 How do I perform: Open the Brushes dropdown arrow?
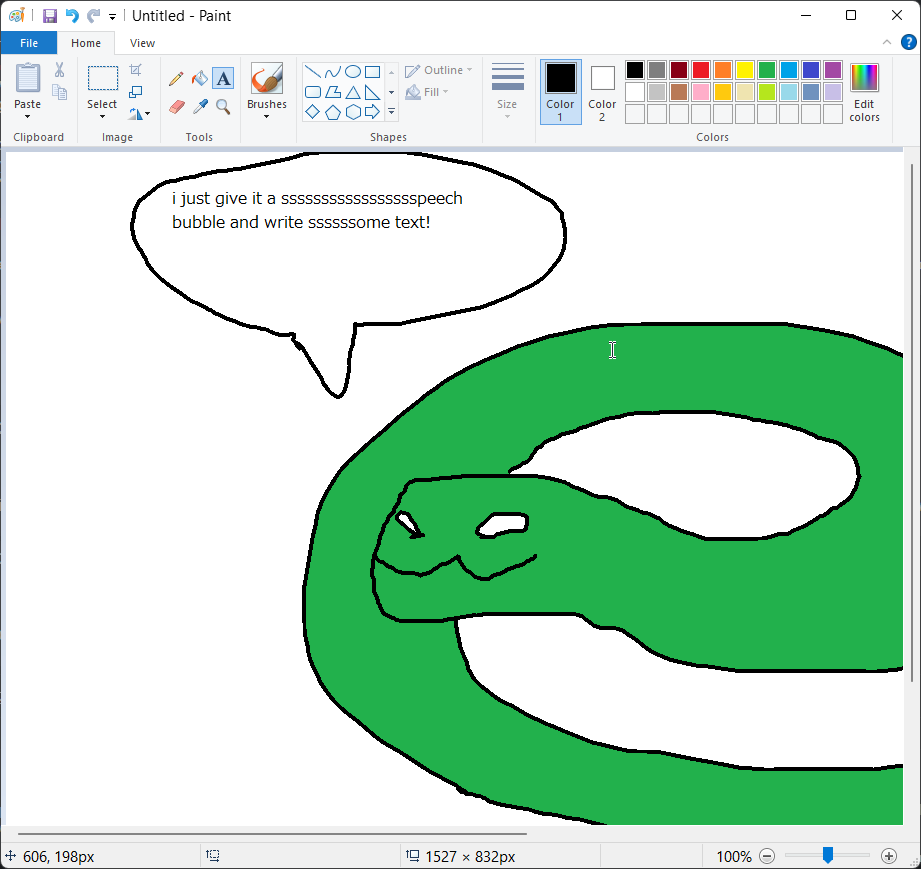pyautogui.click(x=267, y=116)
